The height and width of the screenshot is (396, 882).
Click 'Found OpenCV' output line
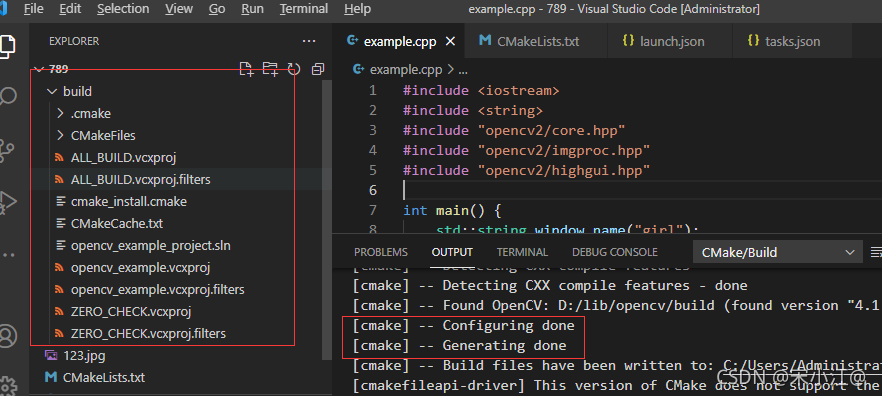[617, 305]
